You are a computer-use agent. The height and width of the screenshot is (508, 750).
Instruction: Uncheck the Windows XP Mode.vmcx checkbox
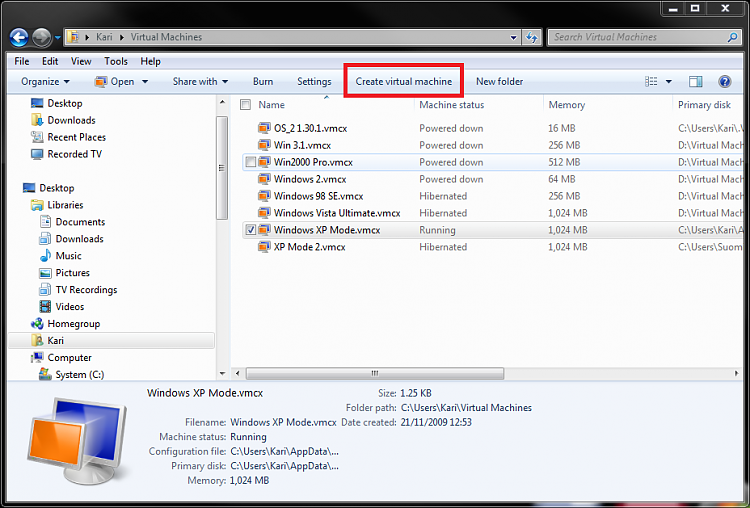click(x=250, y=230)
